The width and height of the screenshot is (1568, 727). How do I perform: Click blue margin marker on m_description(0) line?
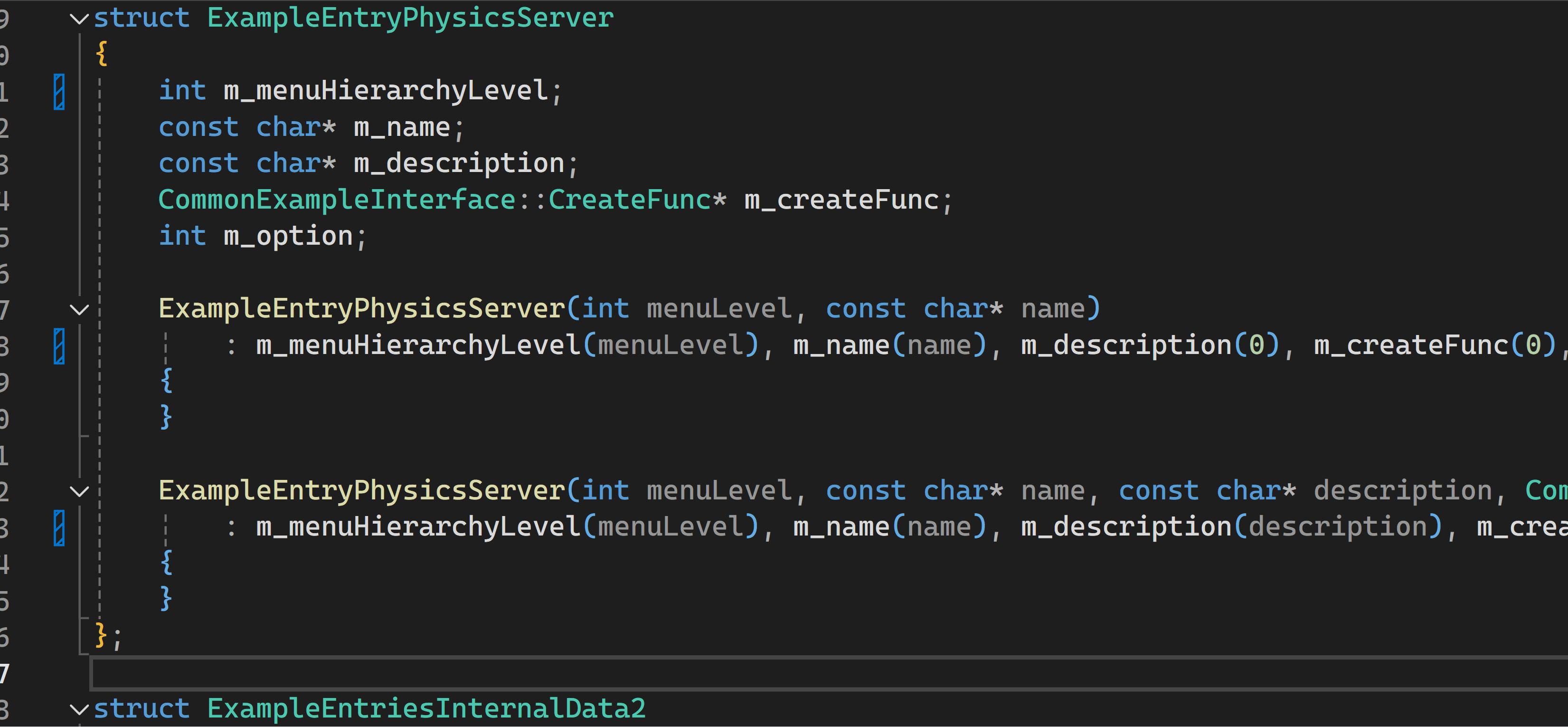click(59, 346)
